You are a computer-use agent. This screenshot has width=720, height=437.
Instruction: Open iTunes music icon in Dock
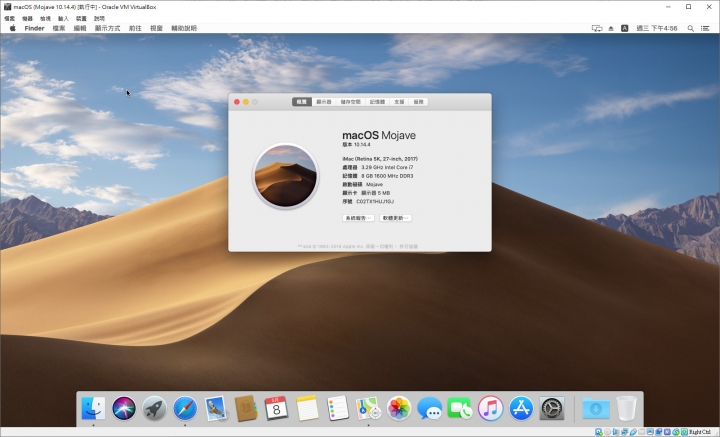pyautogui.click(x=490, y=408)
